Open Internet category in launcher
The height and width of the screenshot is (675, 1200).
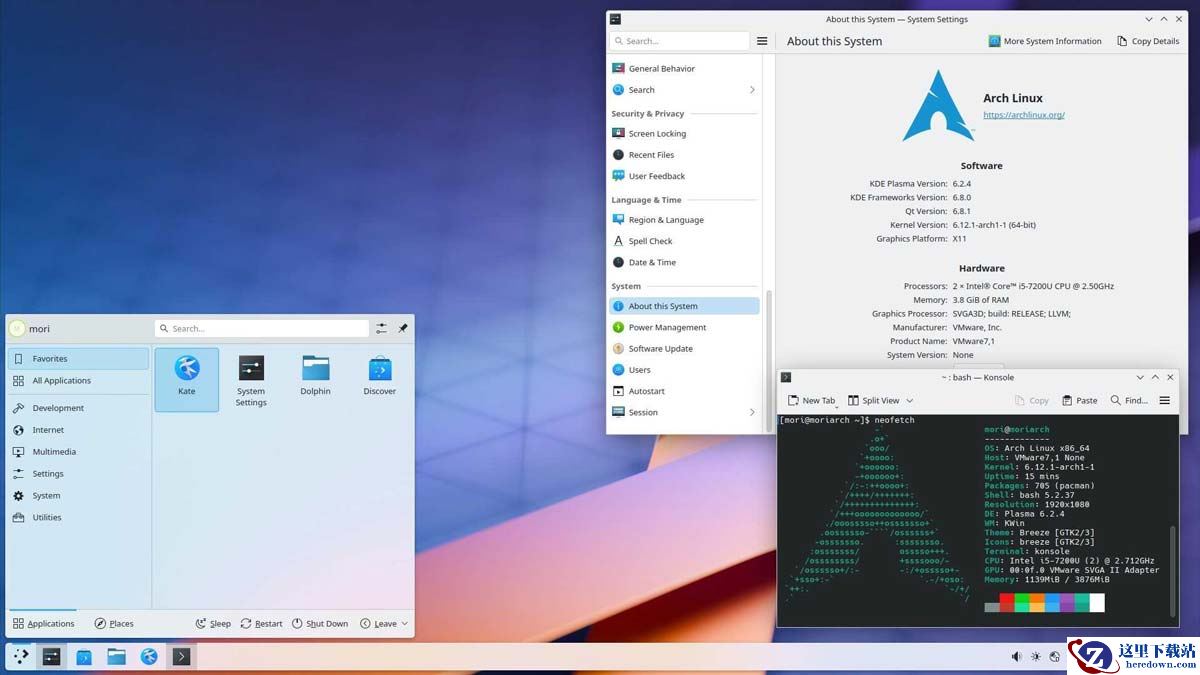(79, 430)
